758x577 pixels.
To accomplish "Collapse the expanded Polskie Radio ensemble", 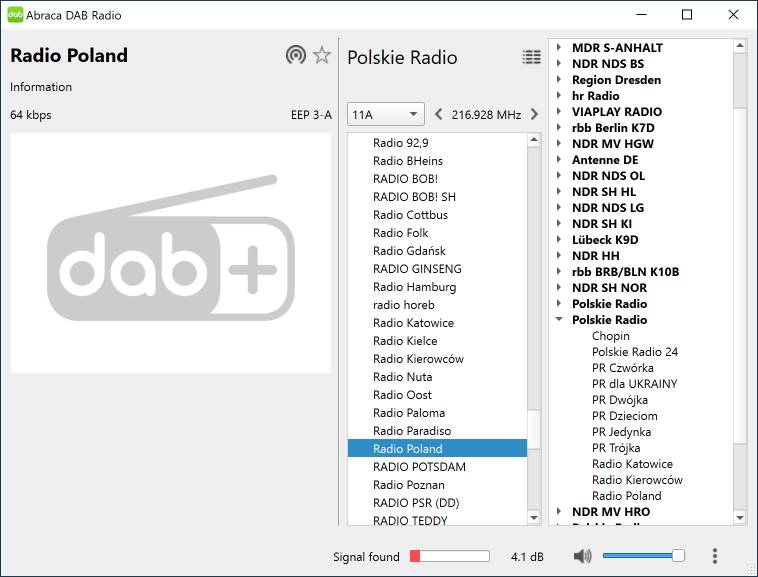I will pyautogui.click(x=559, y=320).
